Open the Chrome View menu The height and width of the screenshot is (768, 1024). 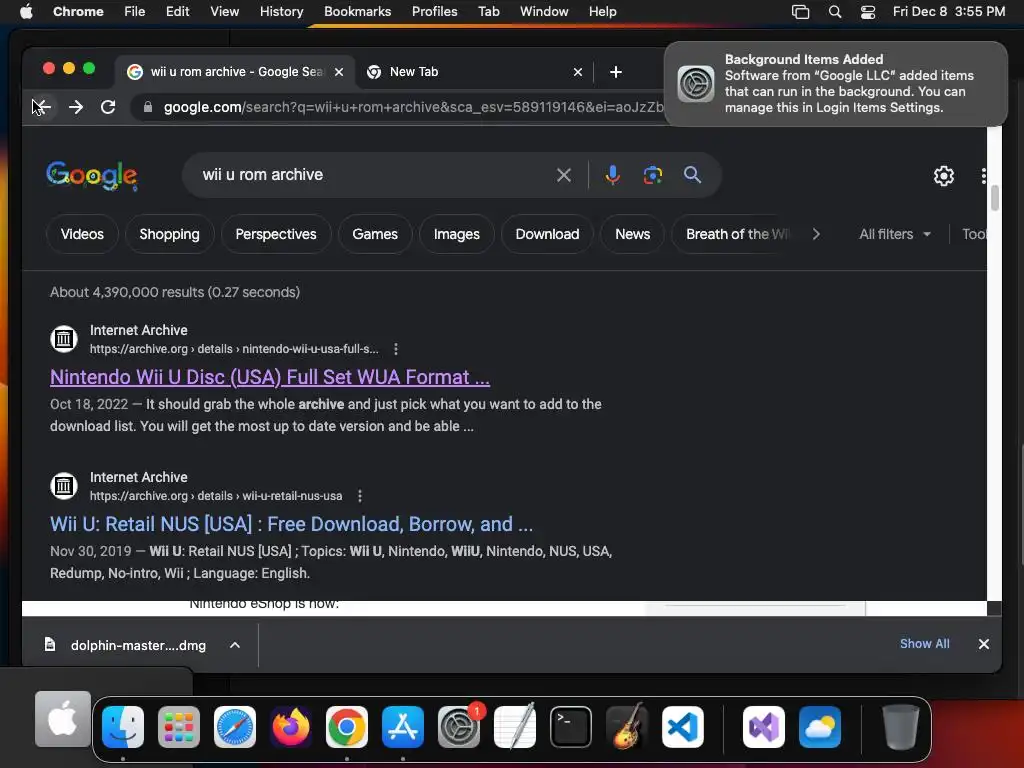pyautogui.click(x=224, y=12)
